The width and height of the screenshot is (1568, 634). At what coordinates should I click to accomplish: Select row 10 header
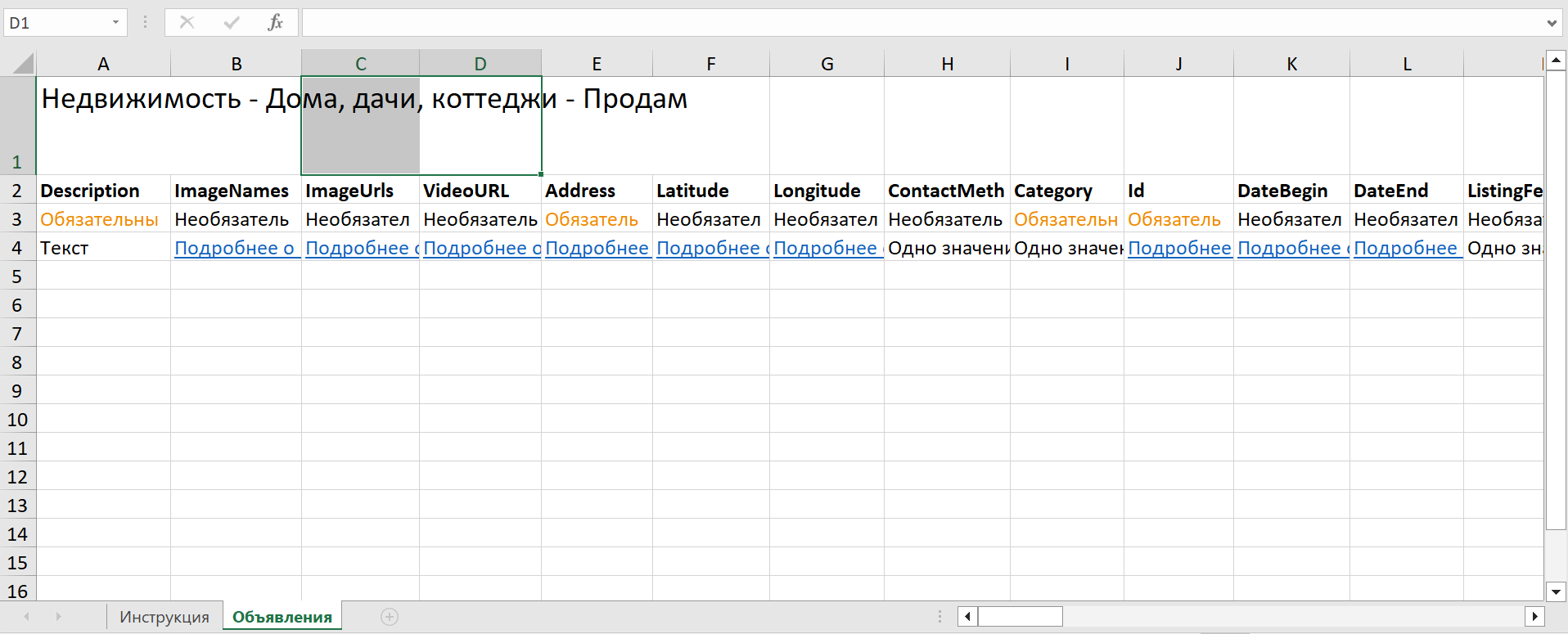pos(17,420)
